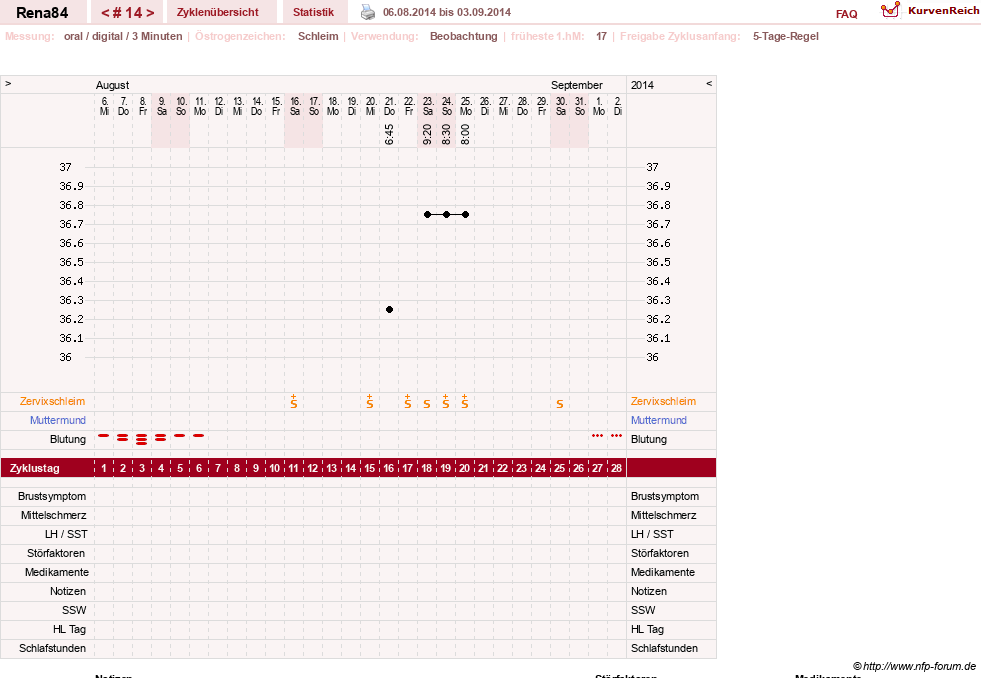Click the left Medikamente row label
981x678 pixels.
click(x=57, y=572)
